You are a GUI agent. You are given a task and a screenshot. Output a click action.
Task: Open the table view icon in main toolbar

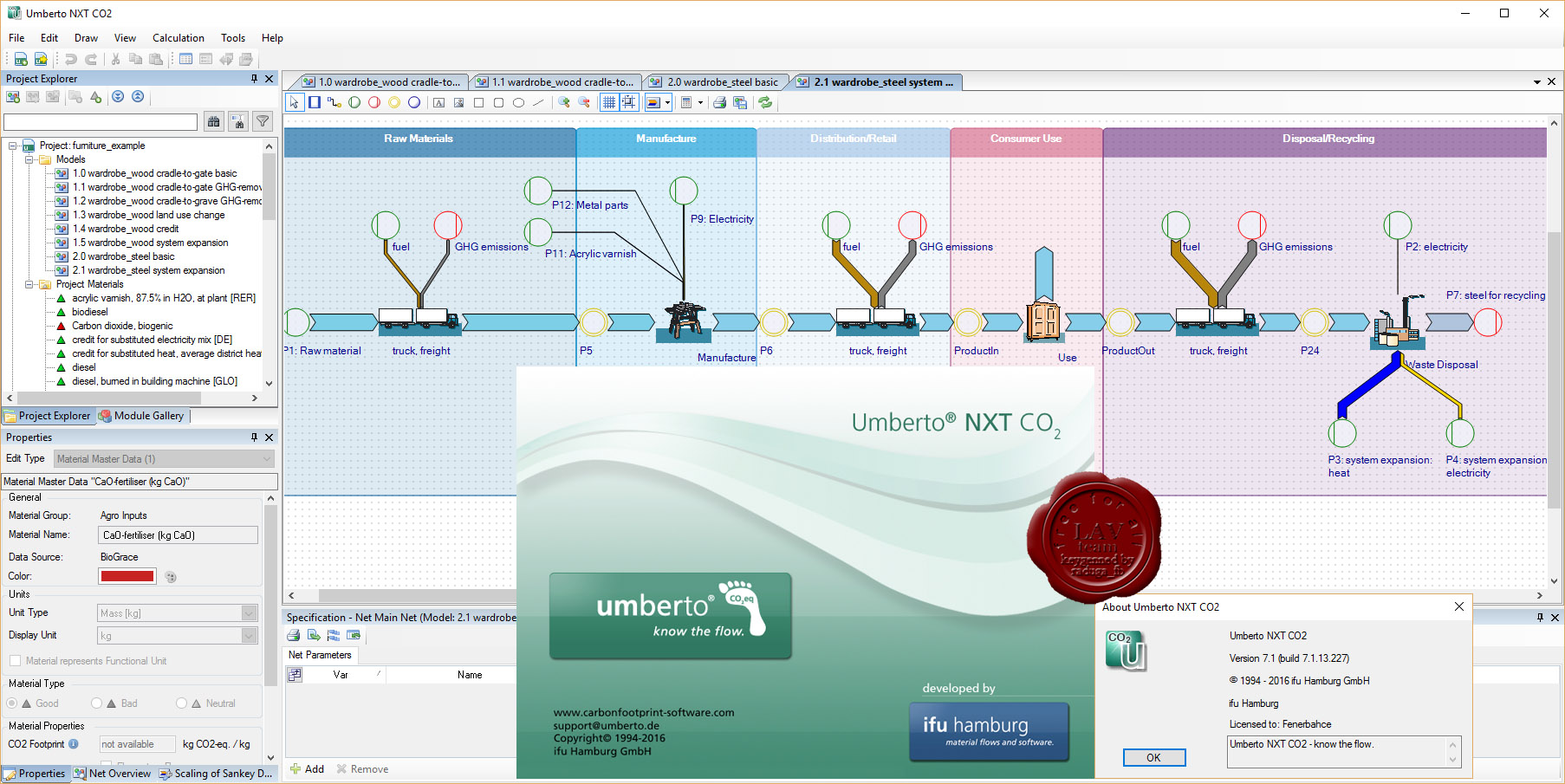(185, 59)
